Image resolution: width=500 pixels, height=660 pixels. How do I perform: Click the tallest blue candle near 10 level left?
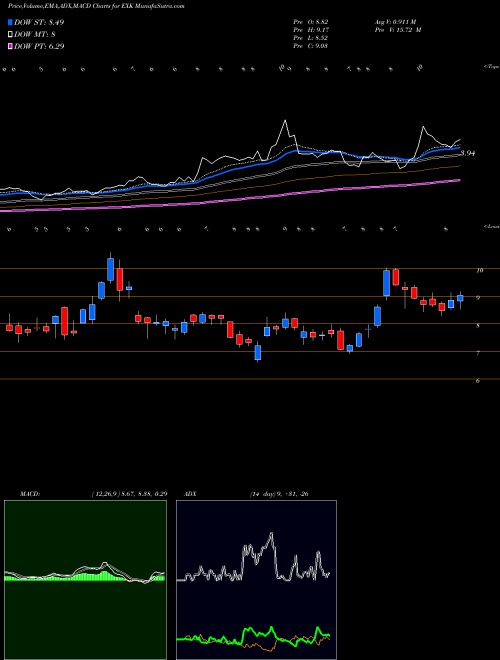tap(111, 269)
